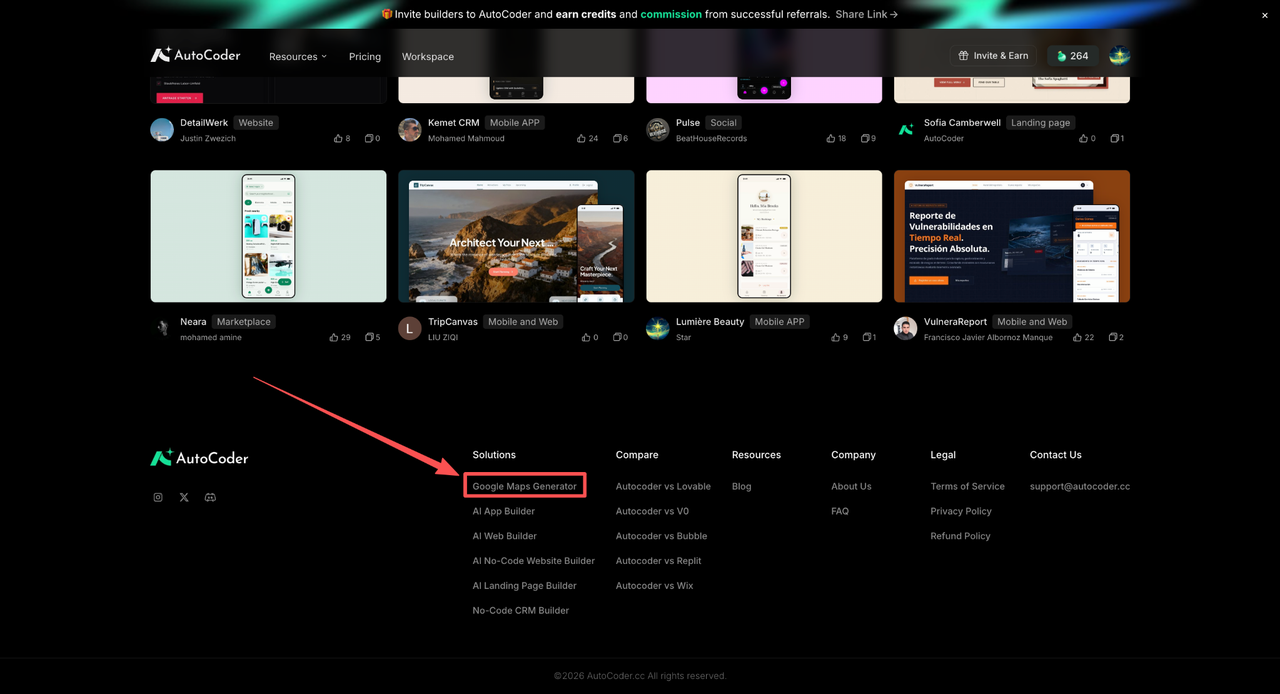Open the VulneraReport thumbnail
The height and width of the screenshot is (694, 1280).
1012,236
